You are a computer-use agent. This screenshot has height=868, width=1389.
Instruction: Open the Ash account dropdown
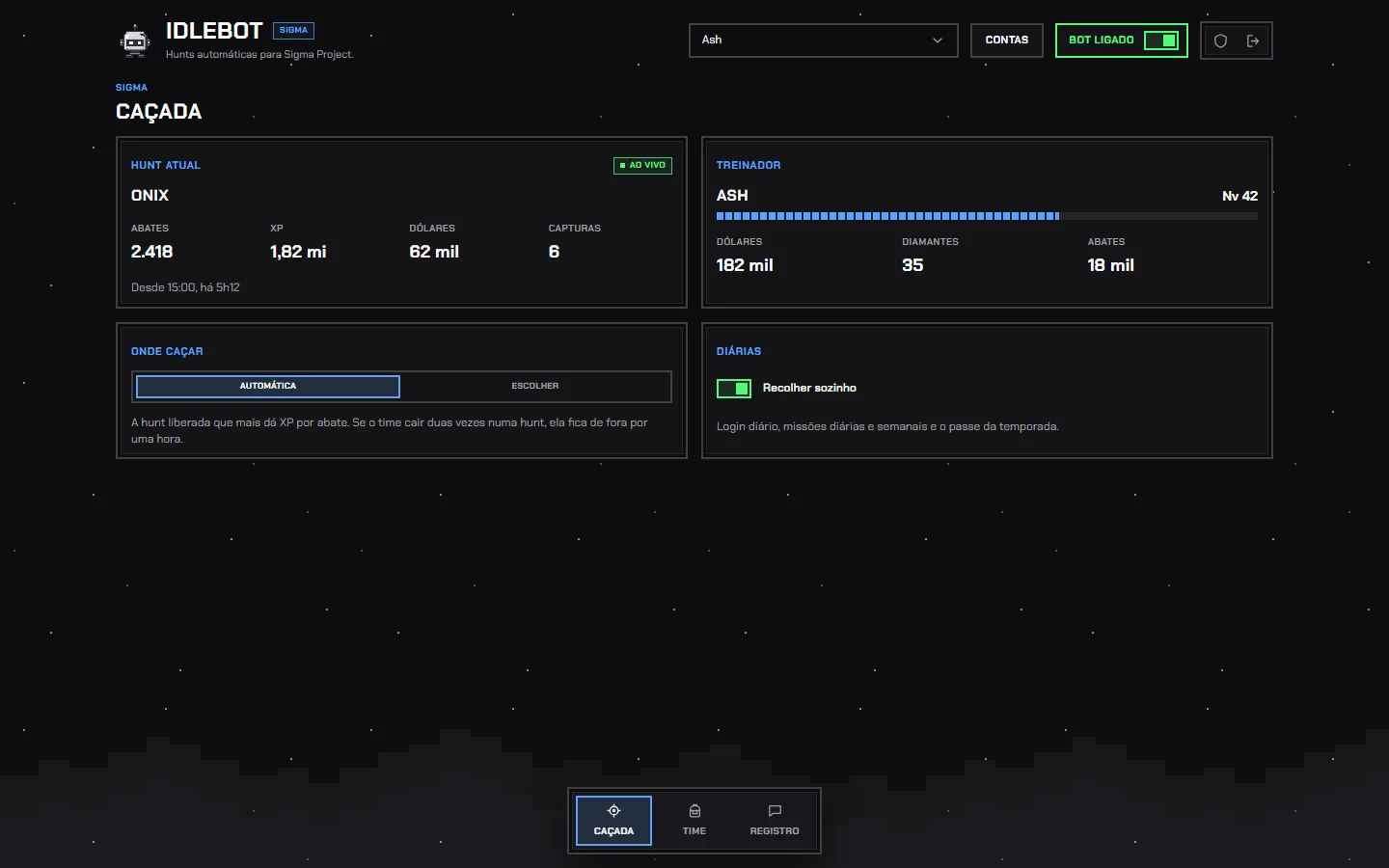pos(824,41)
